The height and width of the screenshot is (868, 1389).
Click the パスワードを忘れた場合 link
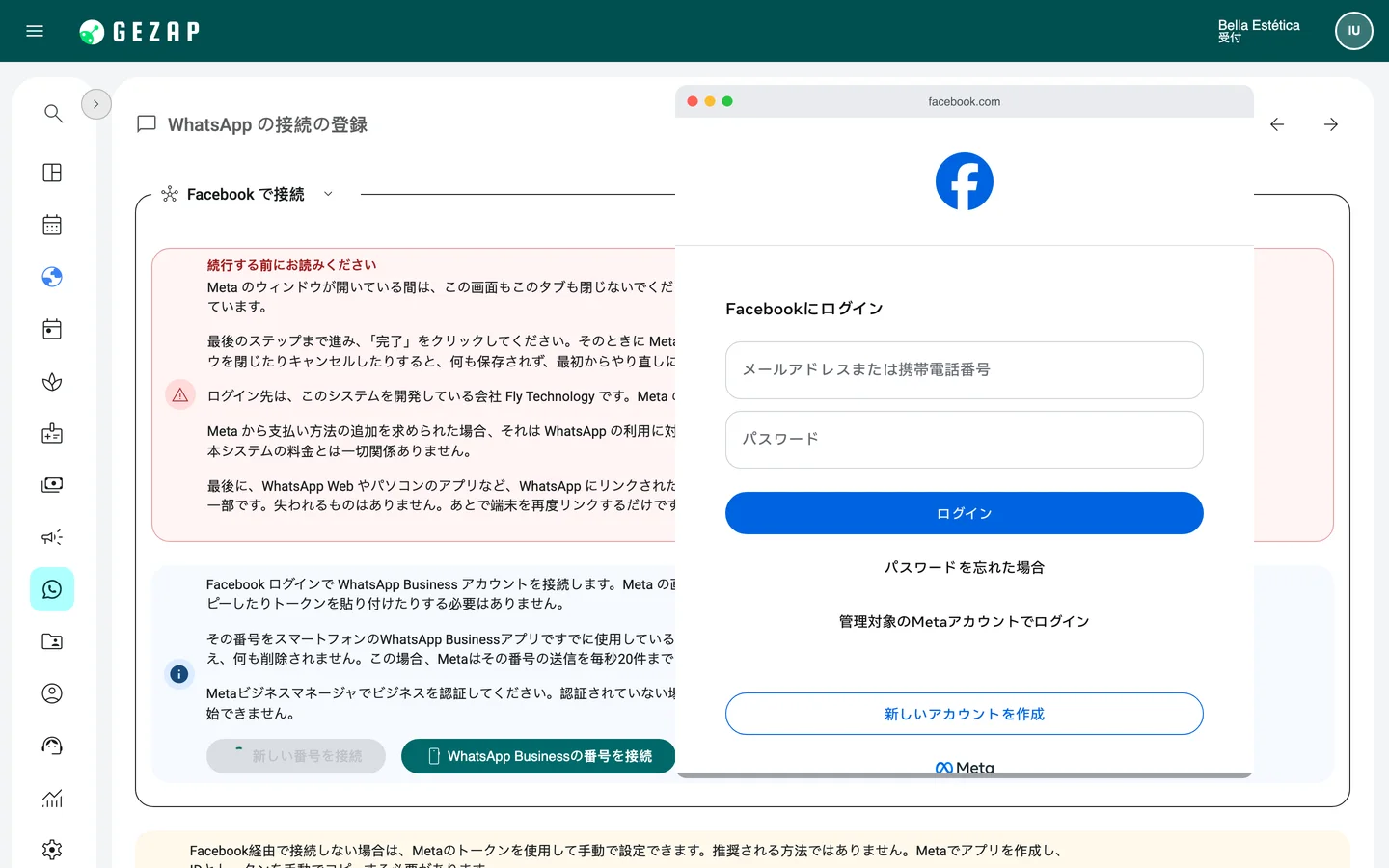tap(965, 567)
